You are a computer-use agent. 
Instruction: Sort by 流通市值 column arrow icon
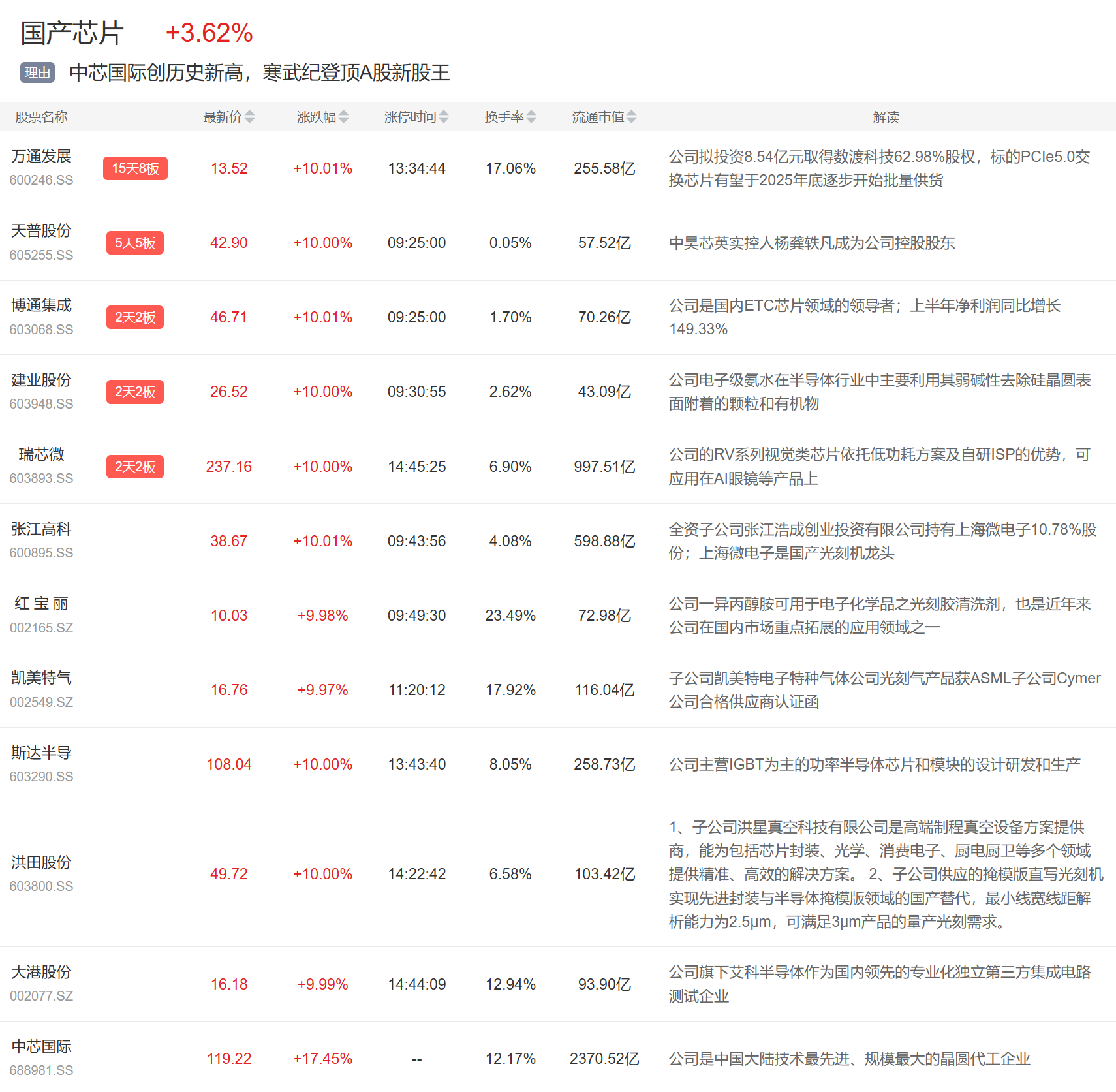(631, 117)
